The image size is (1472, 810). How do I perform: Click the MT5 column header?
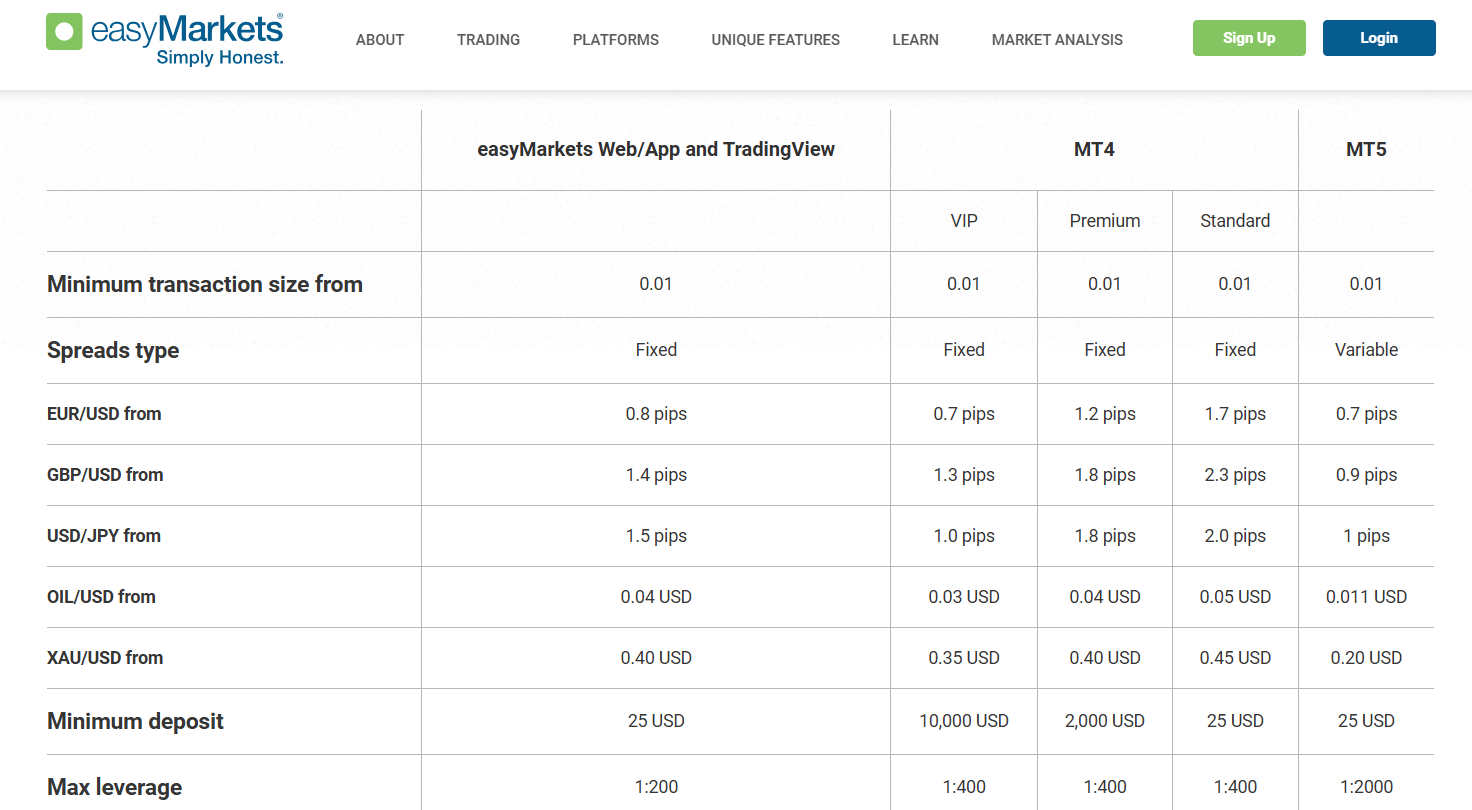(1366, 150)
